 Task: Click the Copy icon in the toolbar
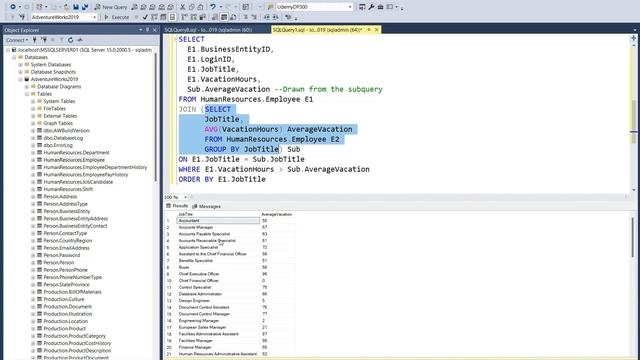[191, 7]
